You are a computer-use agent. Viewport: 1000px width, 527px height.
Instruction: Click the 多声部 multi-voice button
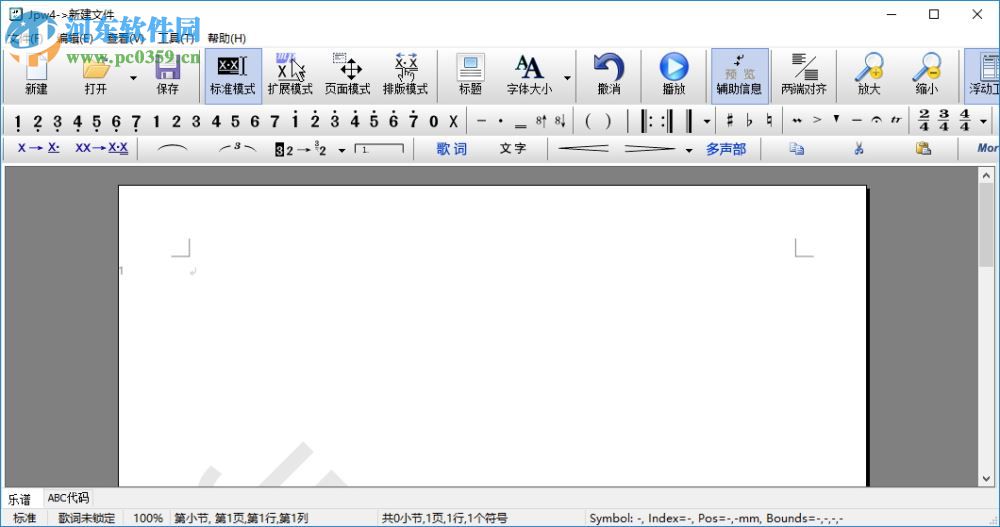point(726,149)
